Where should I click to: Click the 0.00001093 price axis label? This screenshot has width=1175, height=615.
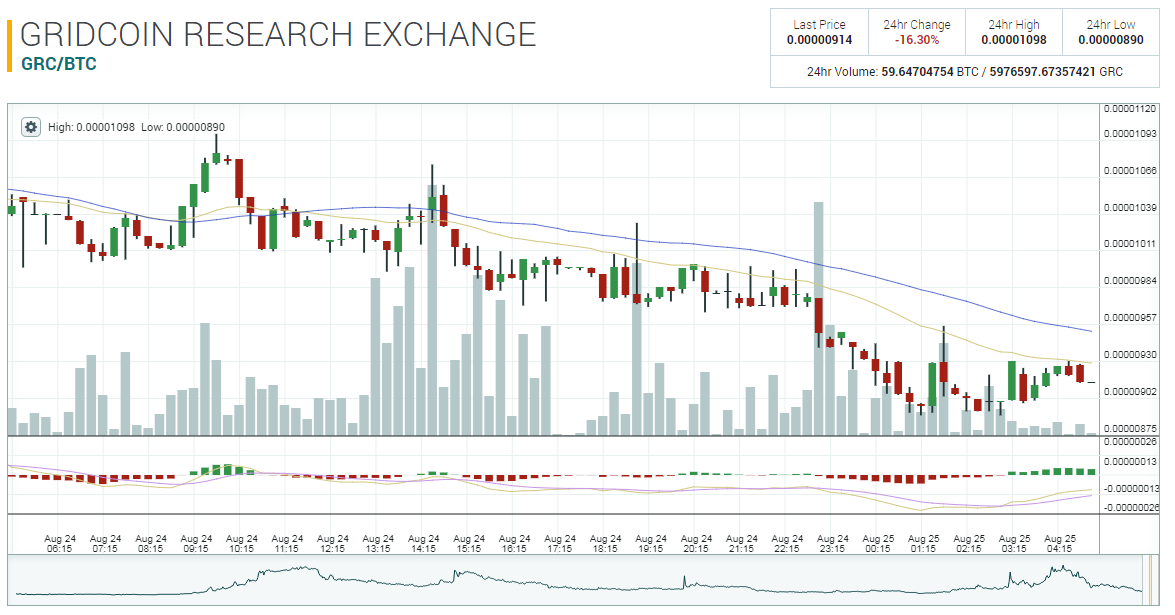point(1130,134)
